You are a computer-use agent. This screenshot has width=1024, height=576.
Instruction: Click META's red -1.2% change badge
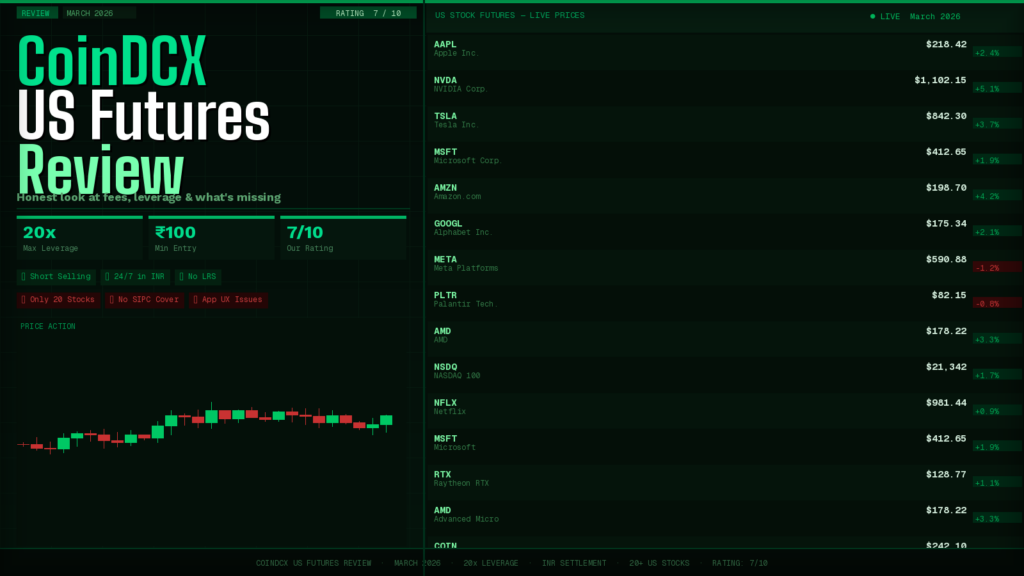[996, 268]
